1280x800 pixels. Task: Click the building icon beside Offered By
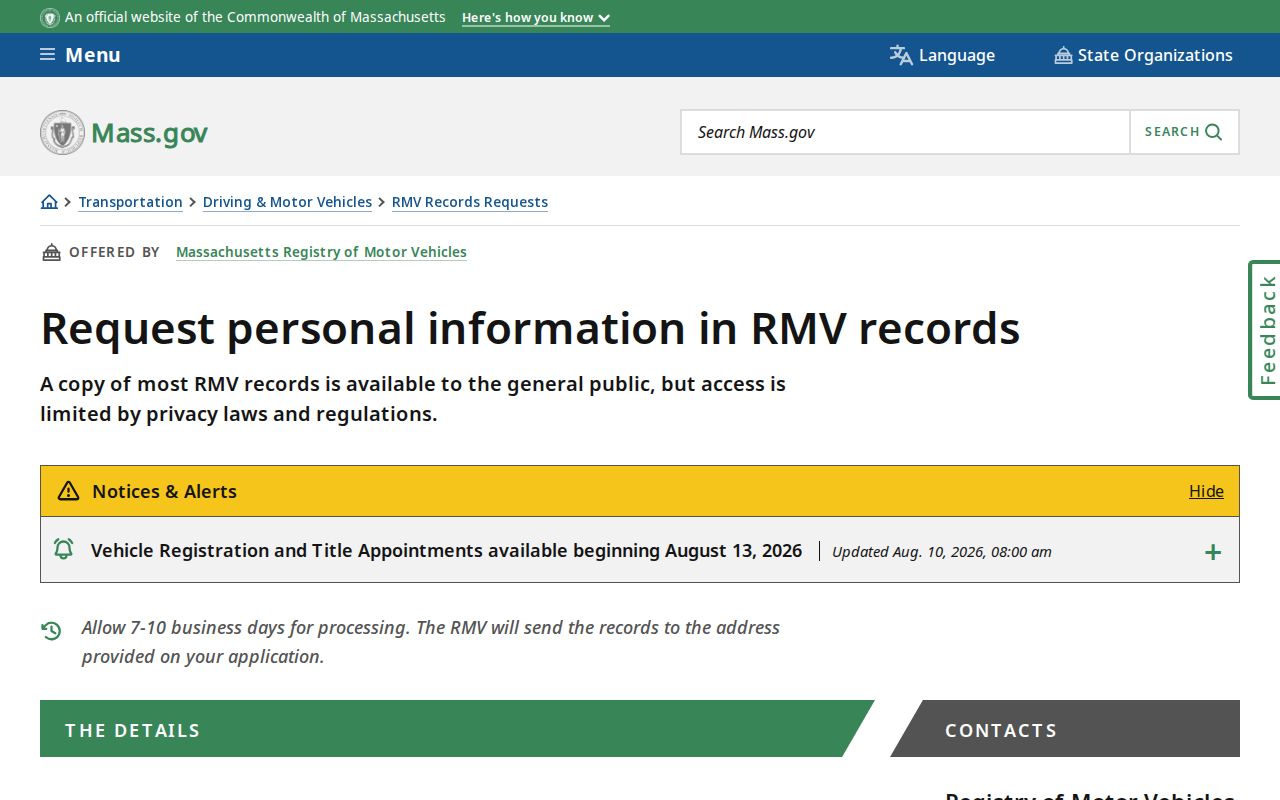point(51,252)
